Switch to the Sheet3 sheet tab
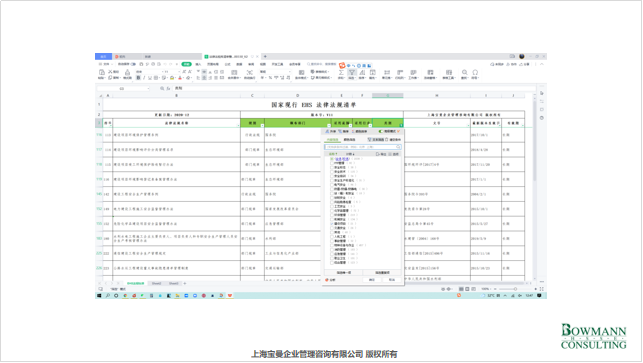The image size is (643, 363). coord(174,283)
